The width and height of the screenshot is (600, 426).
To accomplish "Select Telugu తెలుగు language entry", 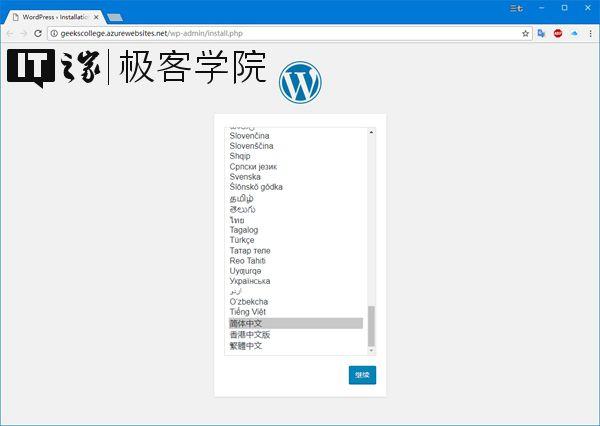I will (x=242, y=209).
